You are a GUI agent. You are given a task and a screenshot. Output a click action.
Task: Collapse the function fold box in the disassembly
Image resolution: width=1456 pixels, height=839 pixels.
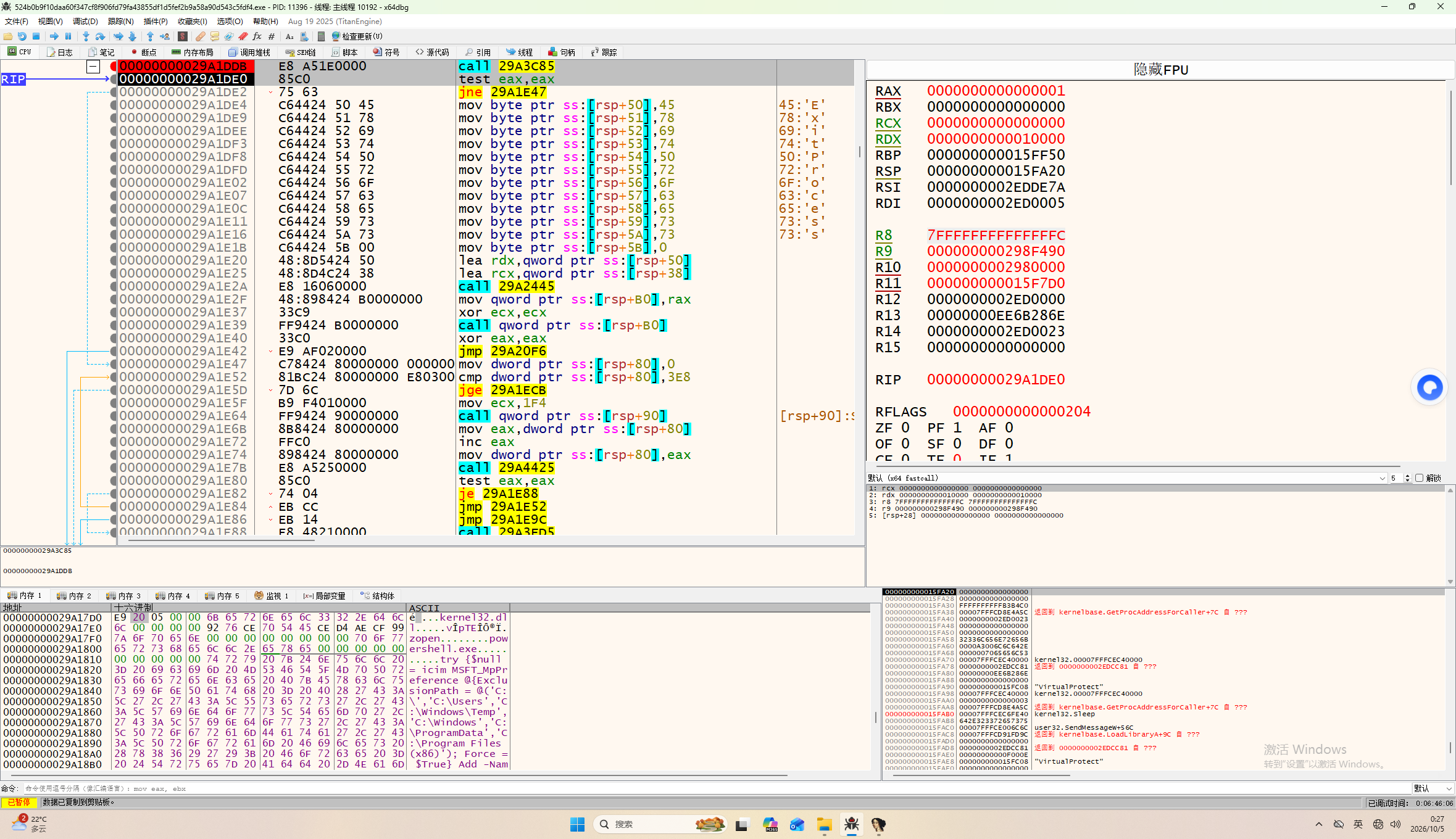tap(93, 66)
